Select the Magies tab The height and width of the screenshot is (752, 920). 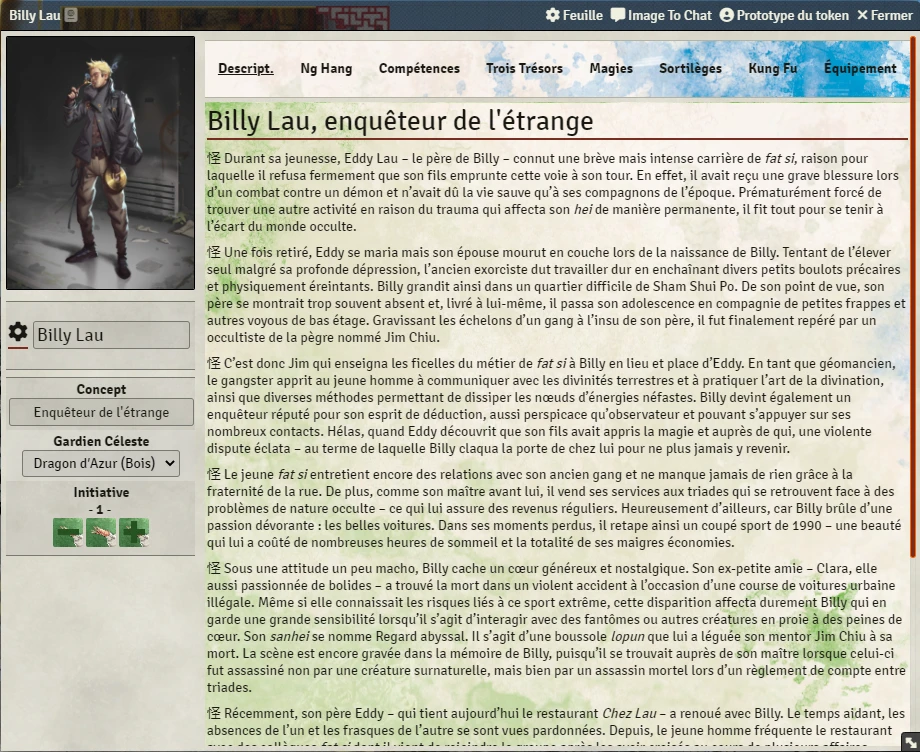pyautogui.click(x=611, y=69)
